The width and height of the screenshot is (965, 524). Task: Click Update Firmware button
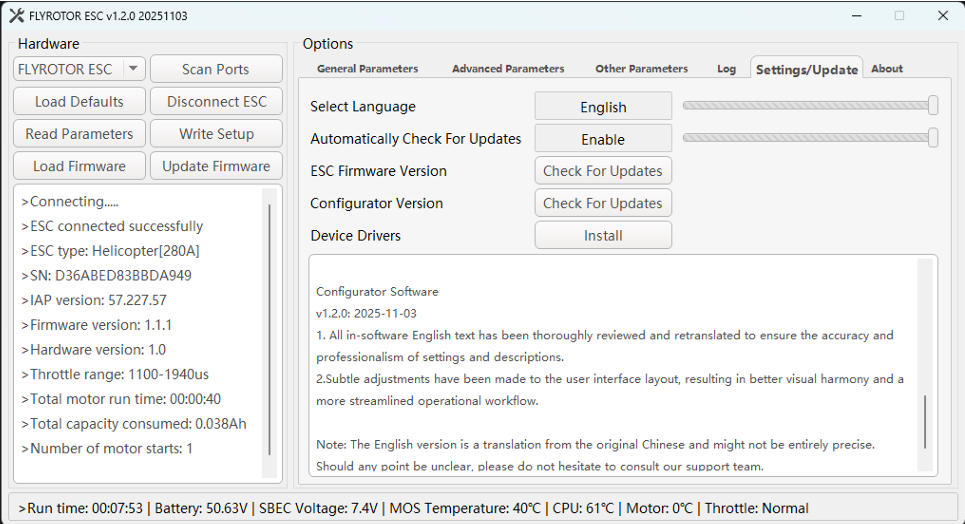[216, 166]
